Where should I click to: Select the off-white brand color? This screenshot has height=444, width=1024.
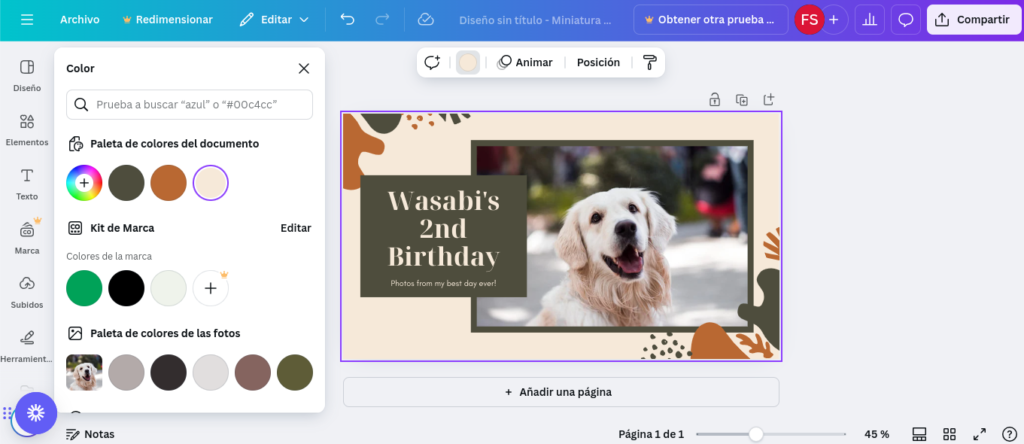168,288
